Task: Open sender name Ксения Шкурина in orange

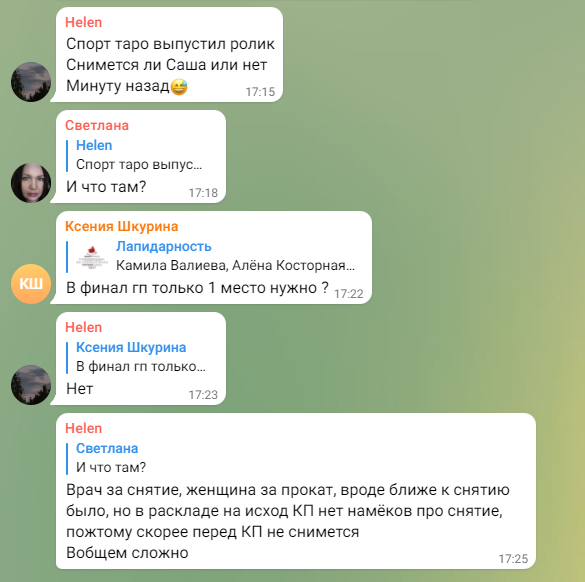Action: click(x=121, y=226)
